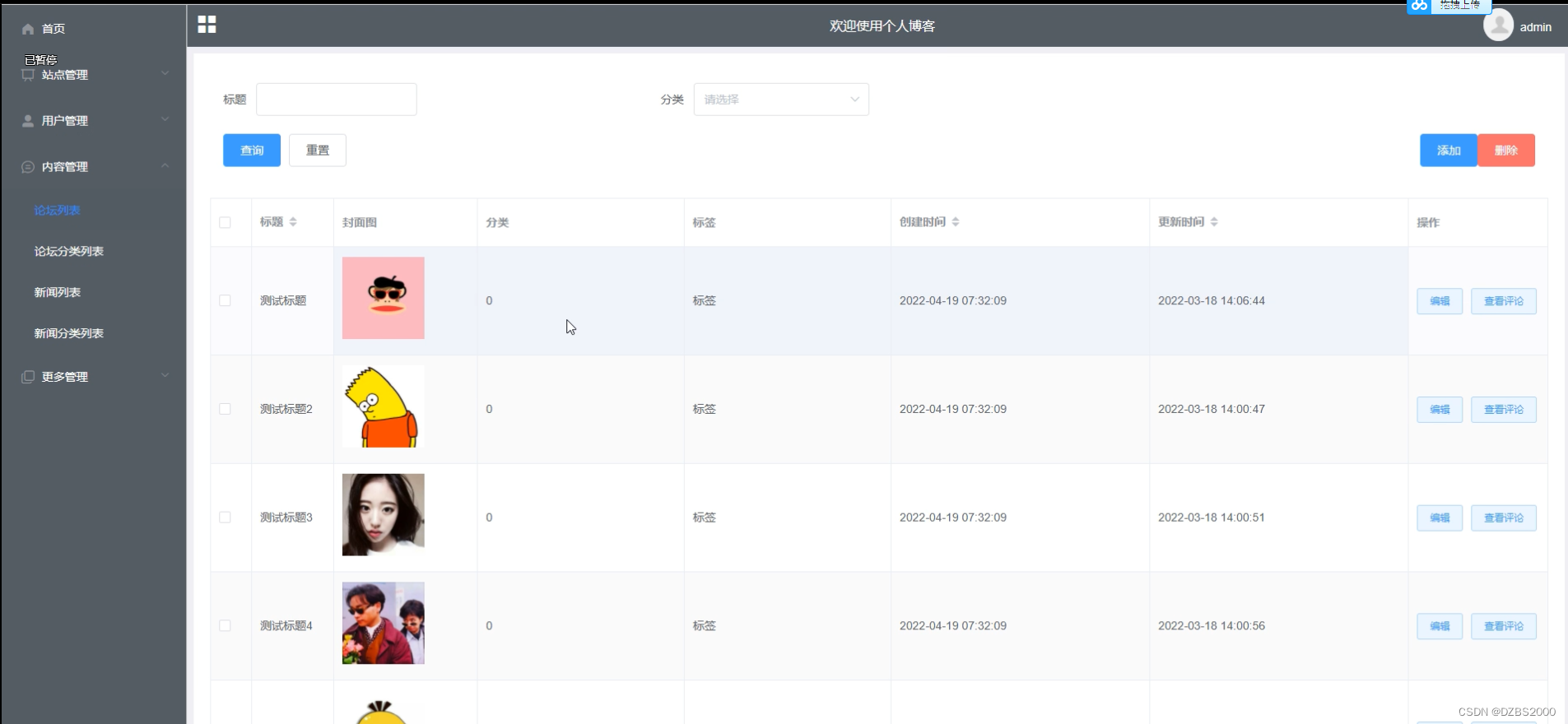Collapse the 内容管理 menu chevron
The height and width of the screenshot is (724, 1568).
click(165, 165)
